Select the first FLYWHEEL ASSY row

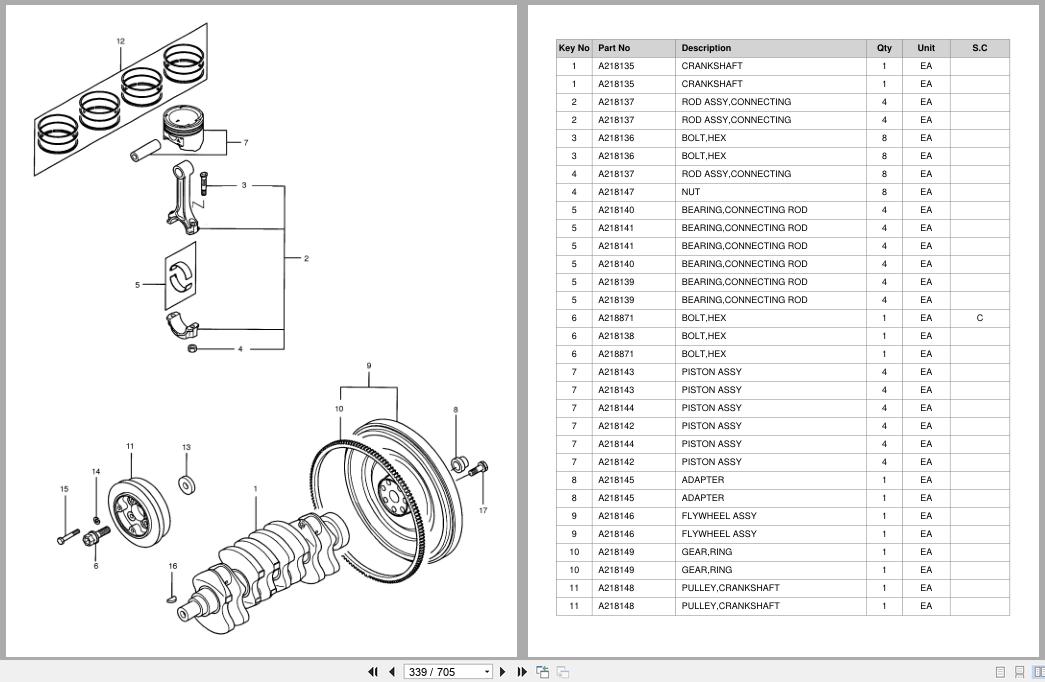coord(782,516)
